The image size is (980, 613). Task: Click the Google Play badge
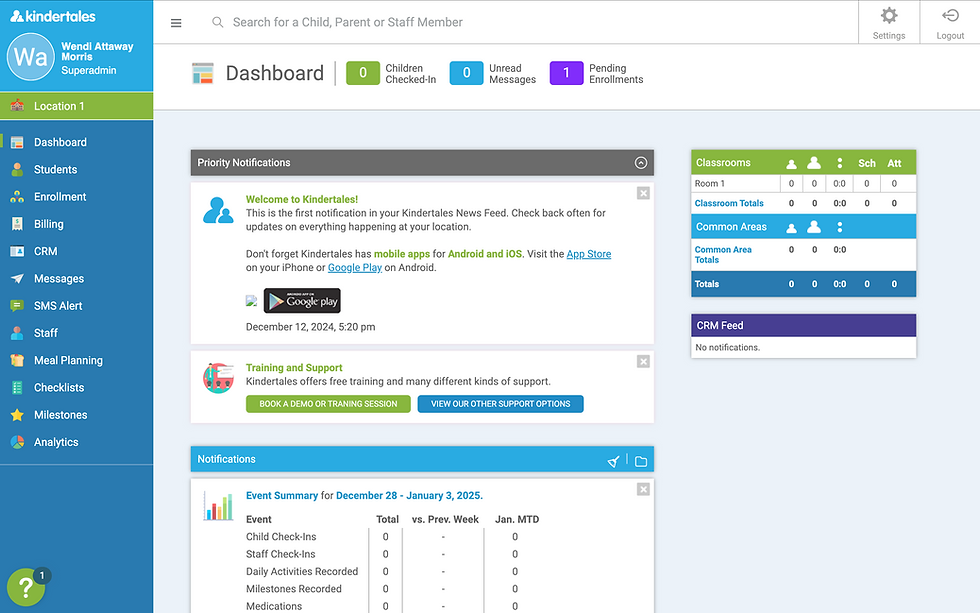pos(302,301)
